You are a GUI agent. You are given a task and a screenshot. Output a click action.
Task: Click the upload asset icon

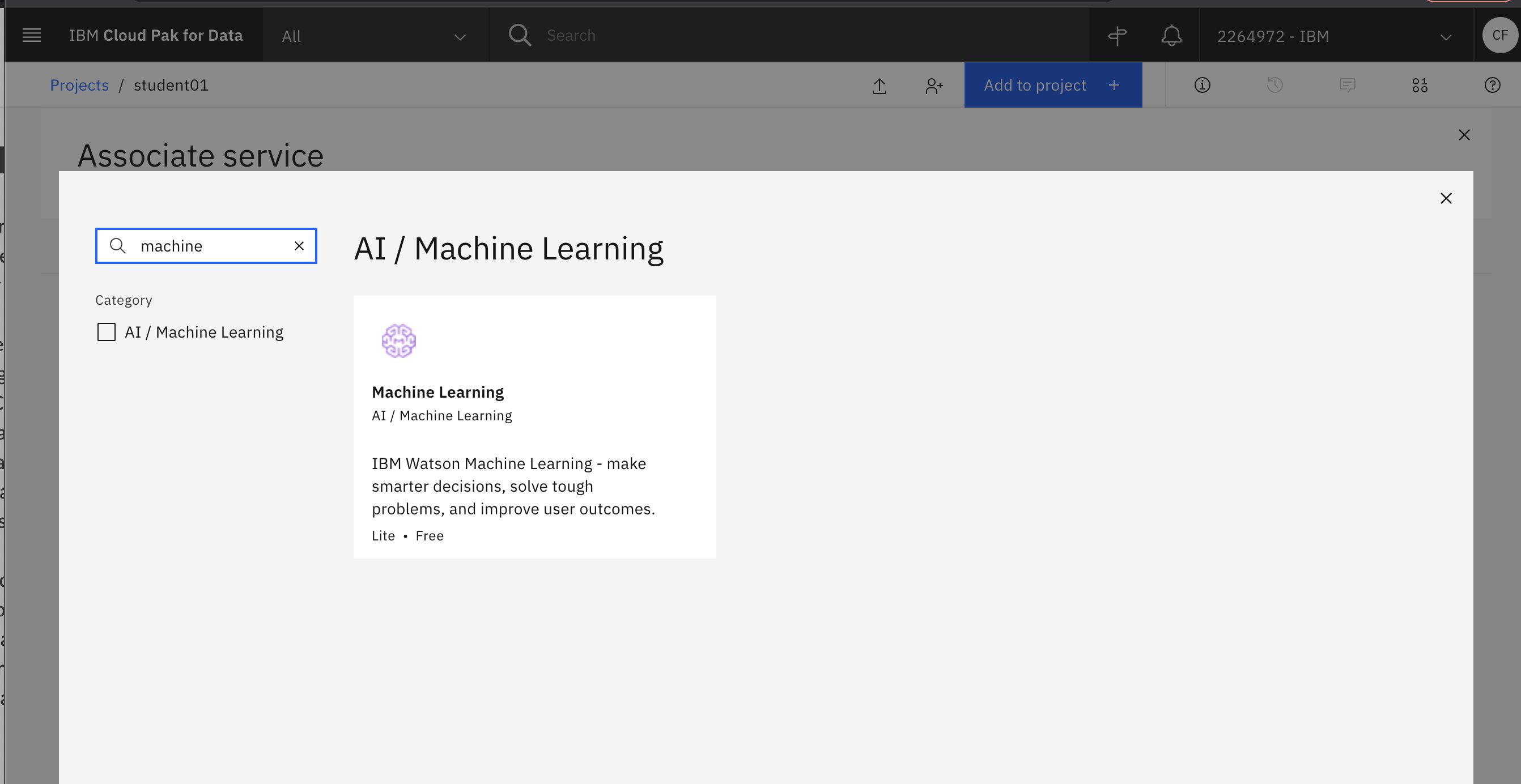[x=879, y=86]
